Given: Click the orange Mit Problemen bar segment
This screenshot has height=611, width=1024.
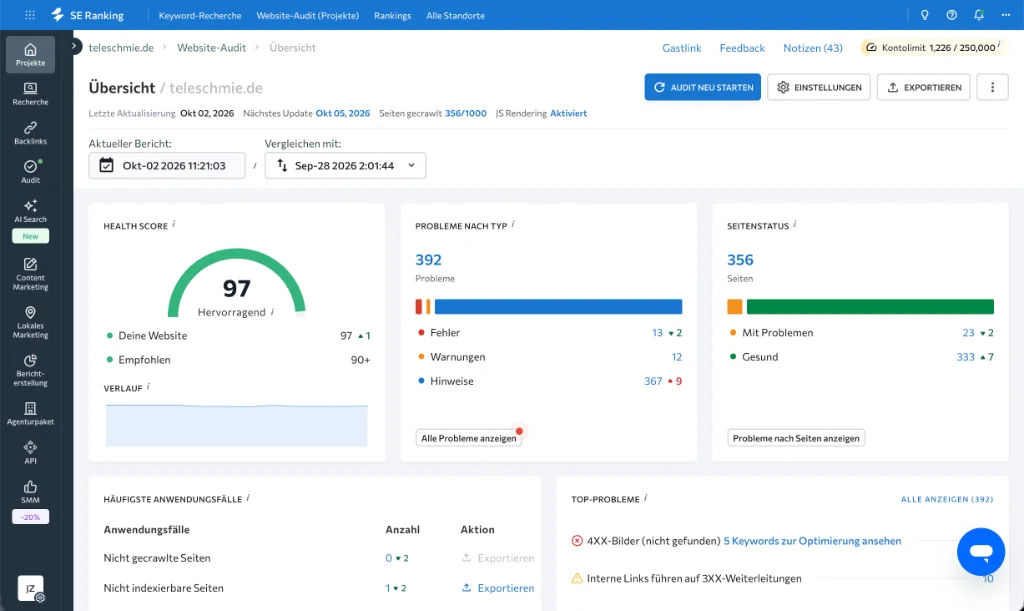Looking at the screenshot, I should (x=735, y=306).
